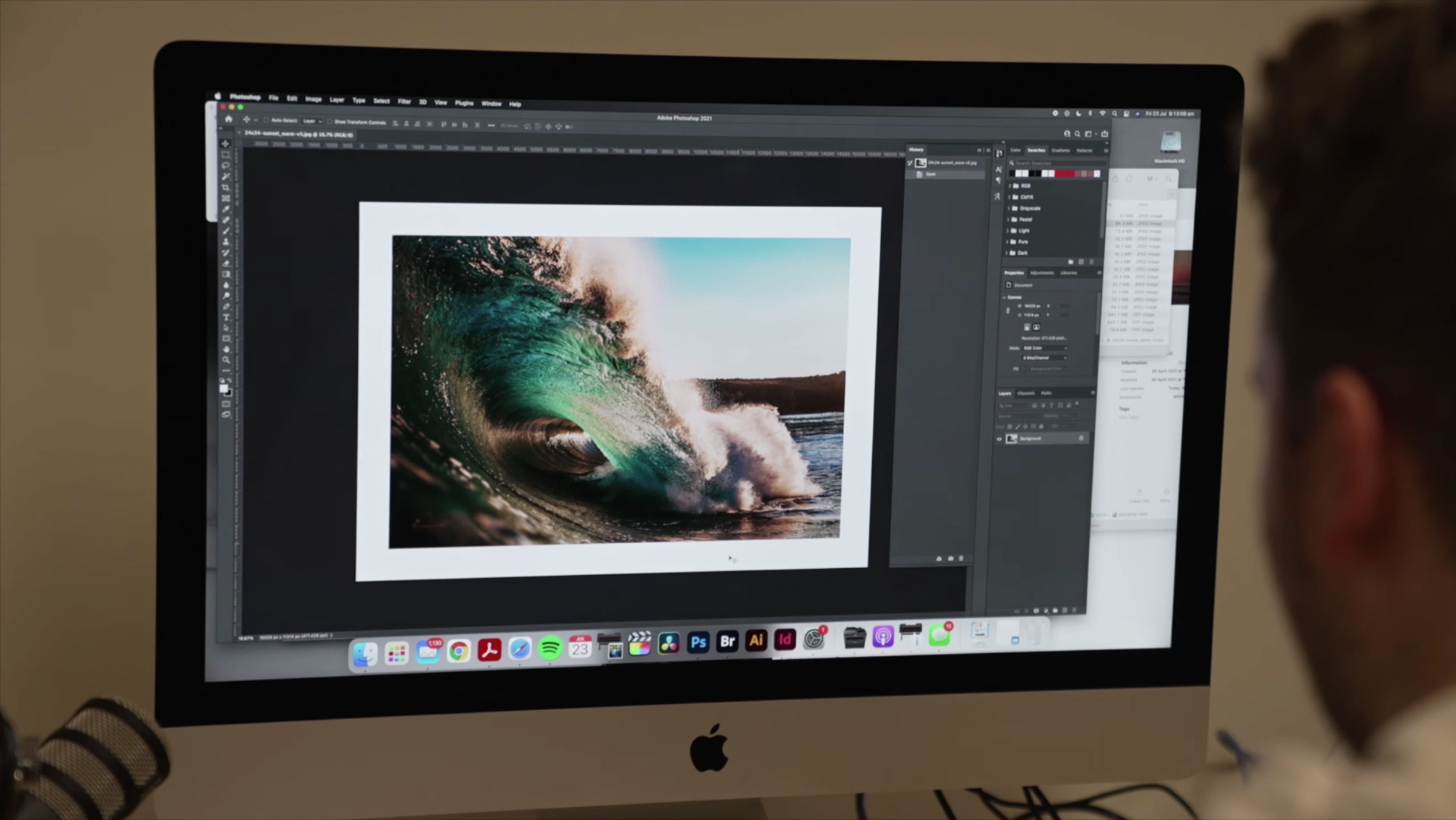Open the RGB Color mode dropdown
Image resolution: width=1456 pixels, height=820 pixels.
pos(1044,348)
